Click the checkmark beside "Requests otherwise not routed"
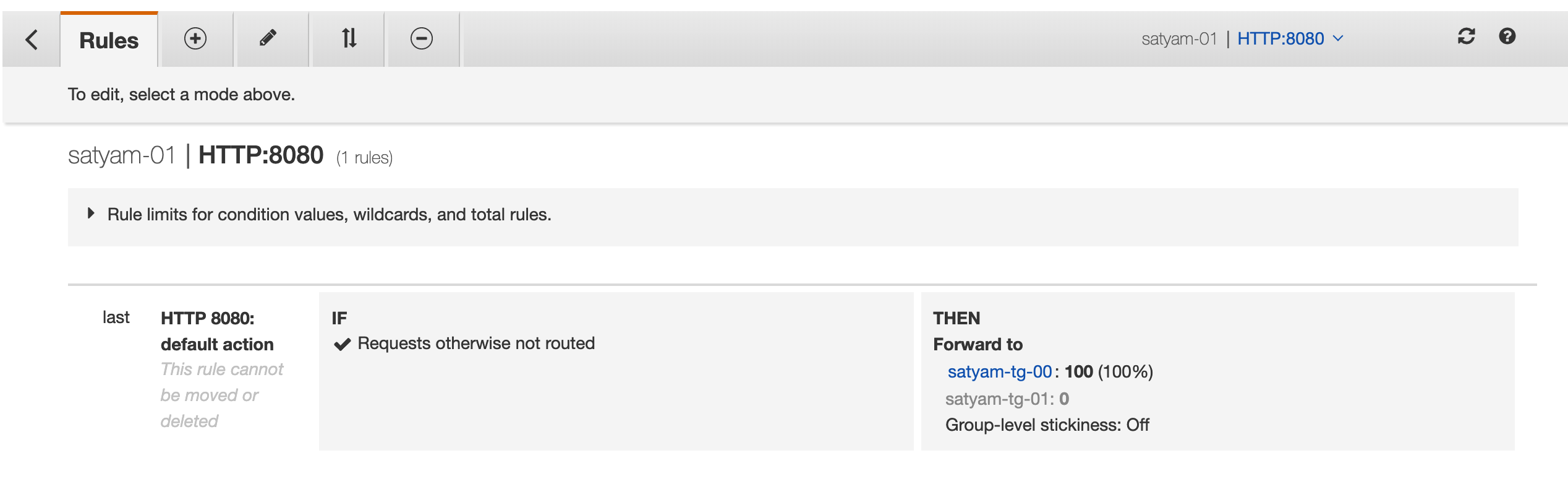The width and height of the screenshot is (1568, 484). [343, 344]
